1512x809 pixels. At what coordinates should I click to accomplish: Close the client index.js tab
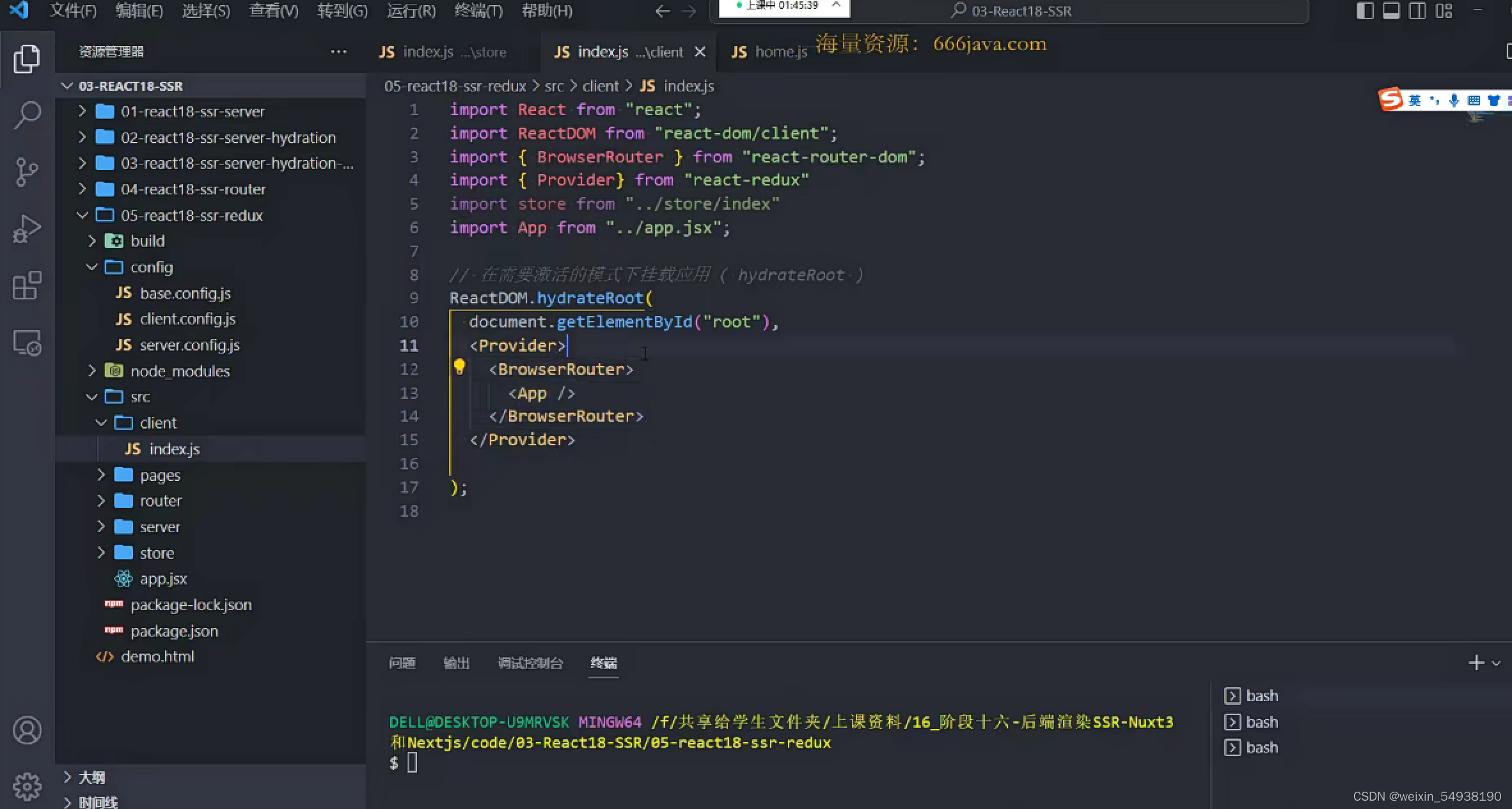point(700,52)
